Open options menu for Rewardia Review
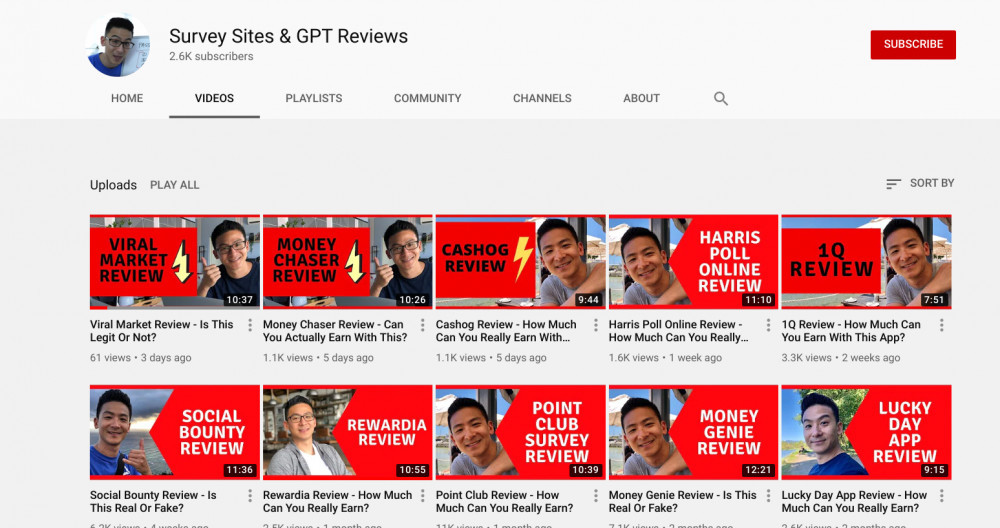 423,495
